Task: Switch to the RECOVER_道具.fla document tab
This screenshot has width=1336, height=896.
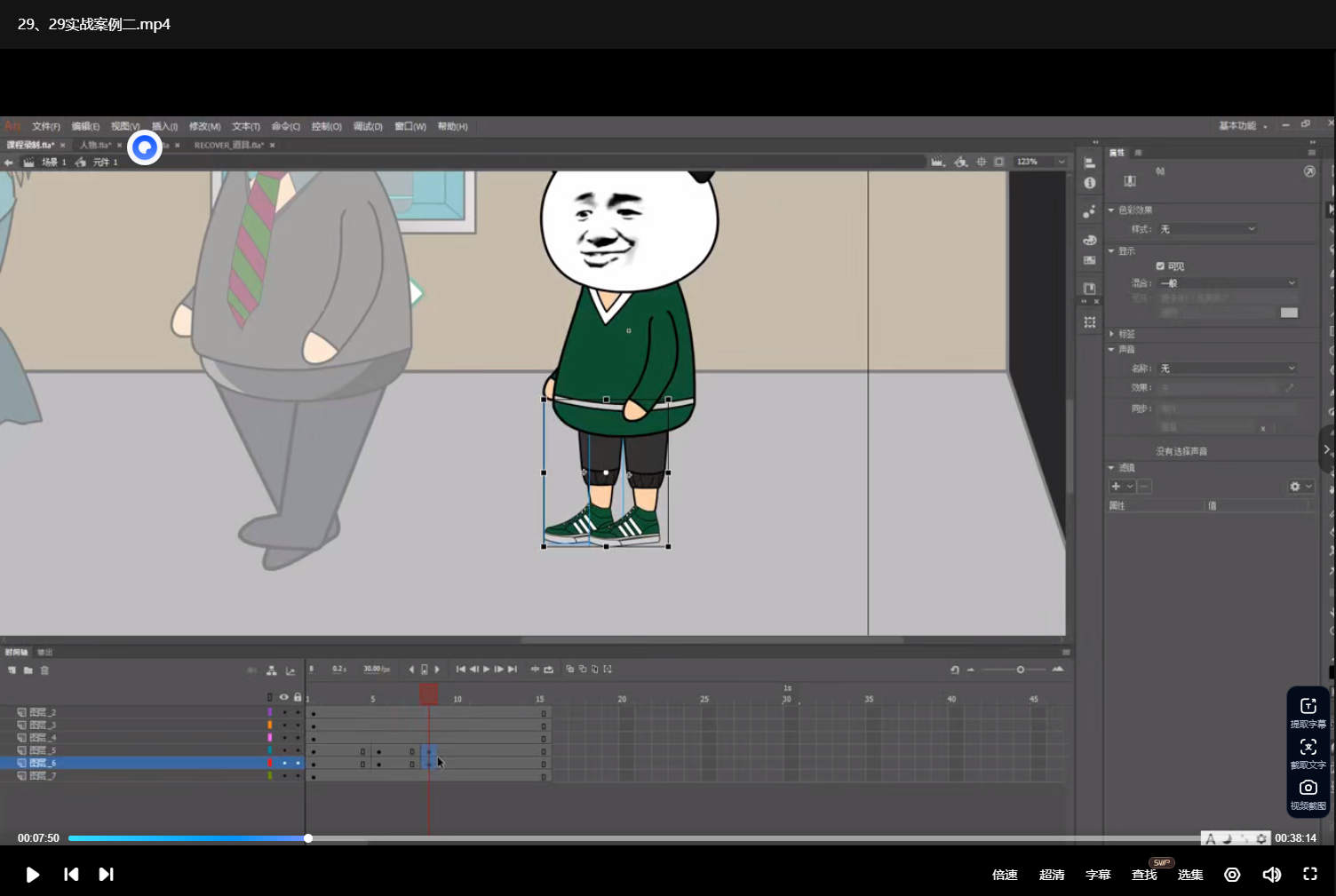Action: [x=228, y=145]
